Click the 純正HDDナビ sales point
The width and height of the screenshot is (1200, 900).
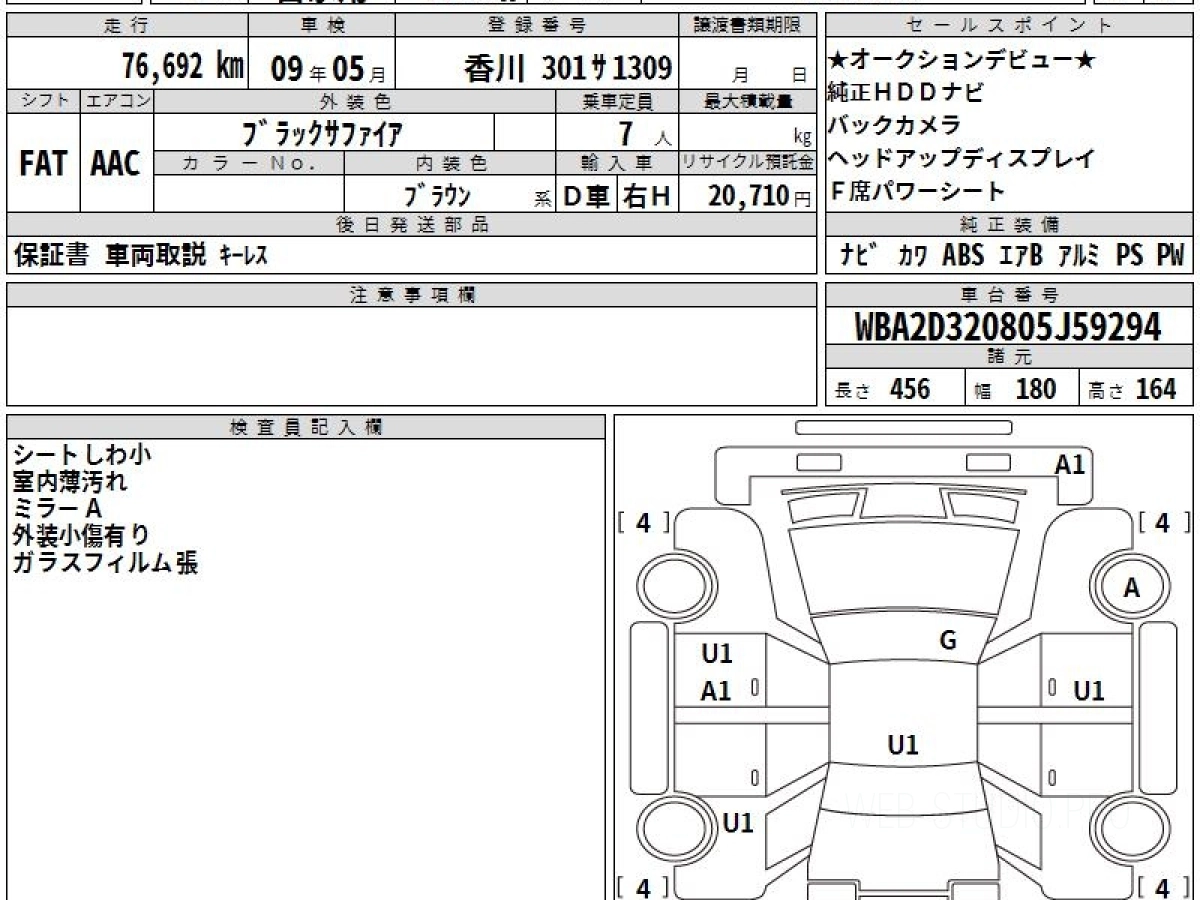[906, 93]
